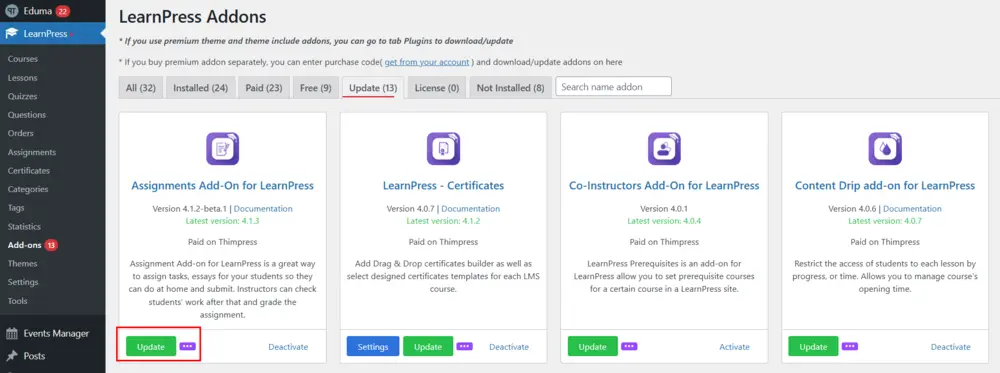This screenshot has width=1000, height=373.
Task: Click the Events Manager calendar icon
Action: [11, 333]
